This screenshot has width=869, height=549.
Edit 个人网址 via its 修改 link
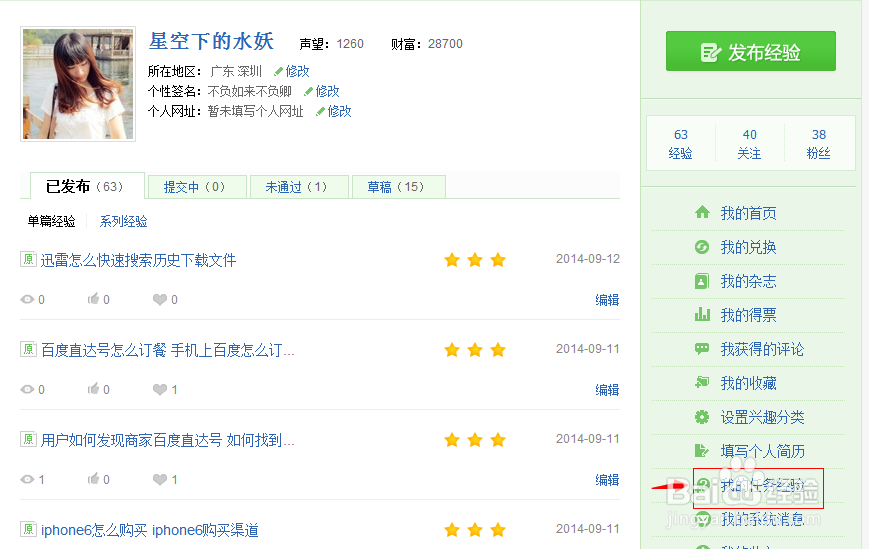[340, 111]
